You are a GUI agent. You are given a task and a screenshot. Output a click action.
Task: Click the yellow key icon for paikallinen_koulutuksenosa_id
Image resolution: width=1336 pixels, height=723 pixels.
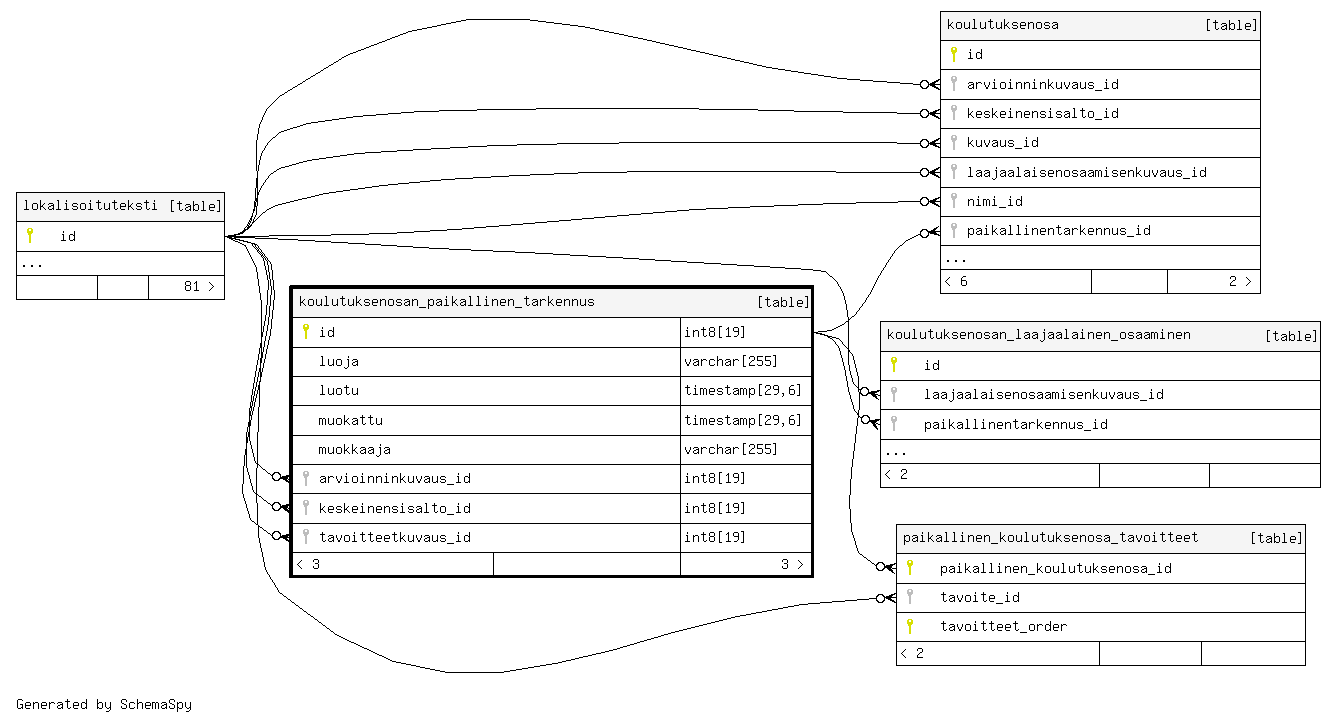tap(910, 568)
